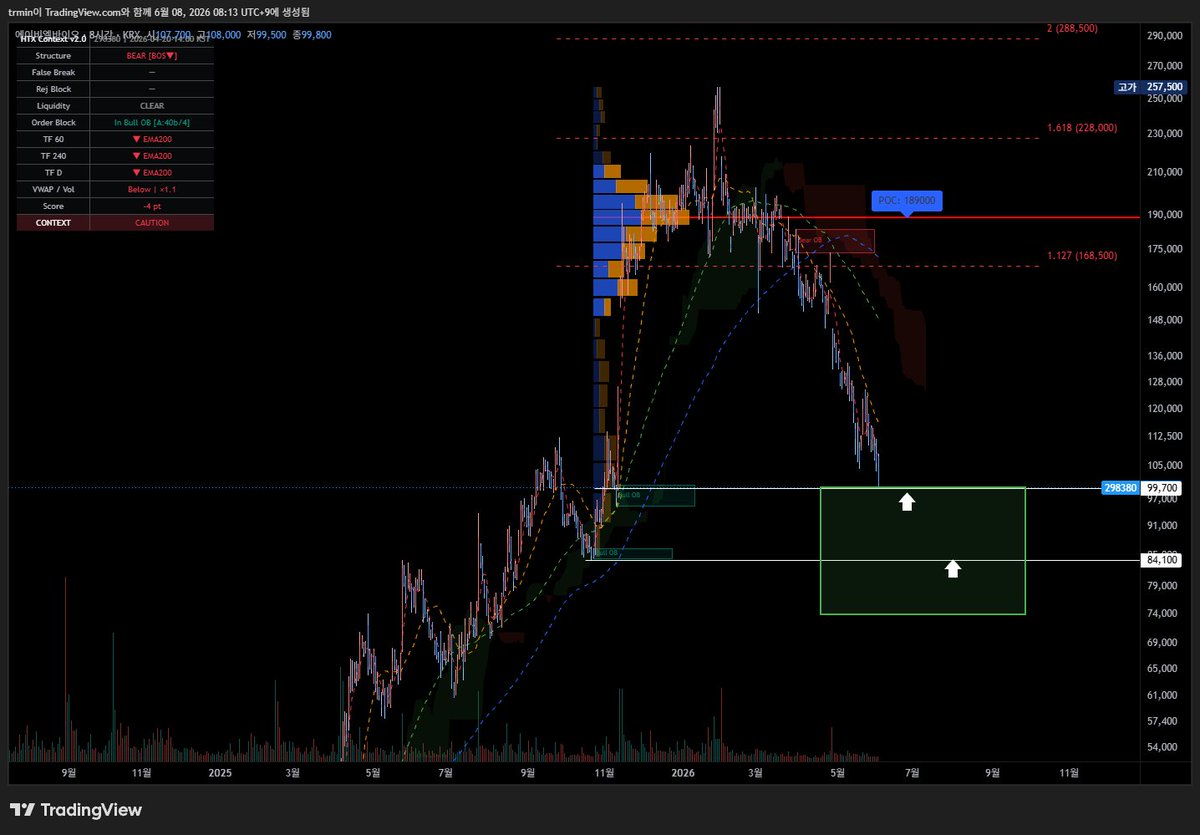The image size is (1200, 835).
Task: Click the 128,000 price axis label
Action: coord(1164,382)
